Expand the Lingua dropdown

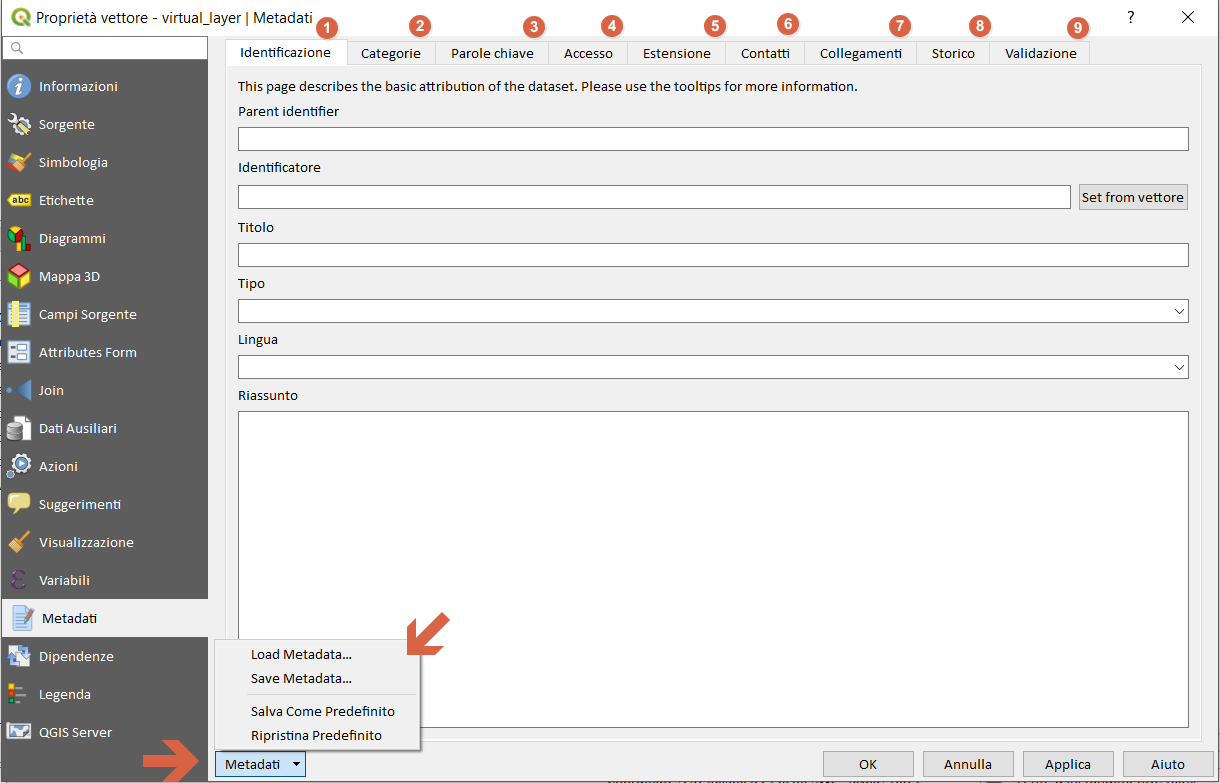pos(712,367)
